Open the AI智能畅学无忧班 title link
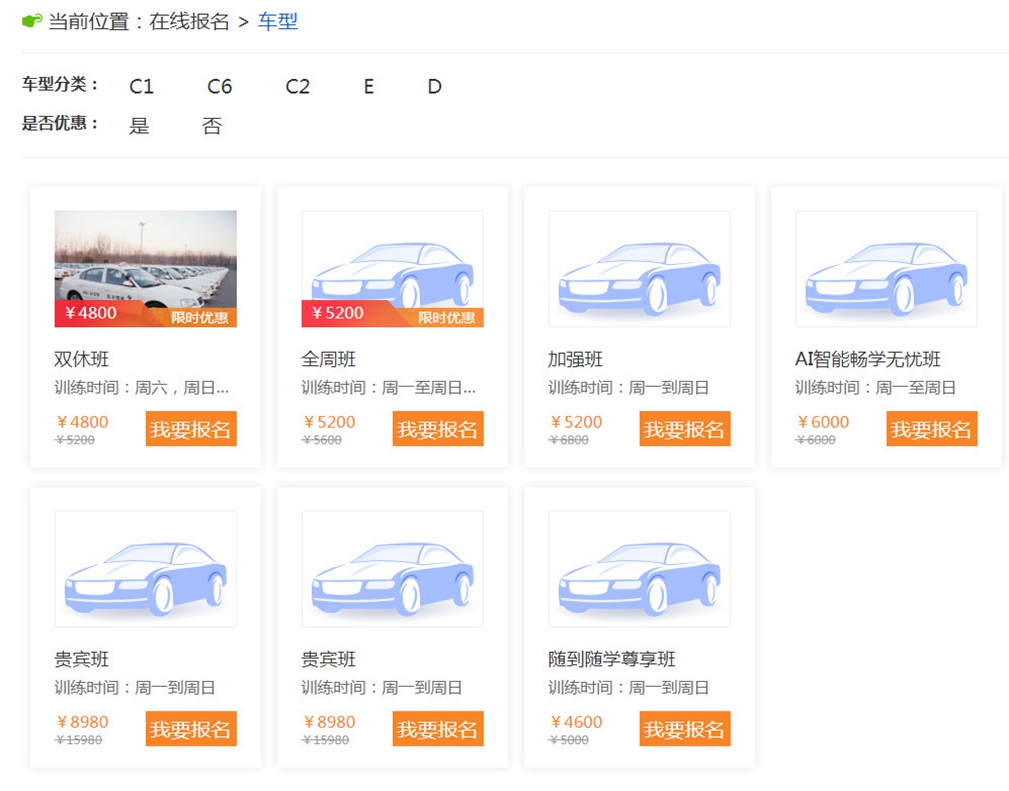 (x=867, y=359)
